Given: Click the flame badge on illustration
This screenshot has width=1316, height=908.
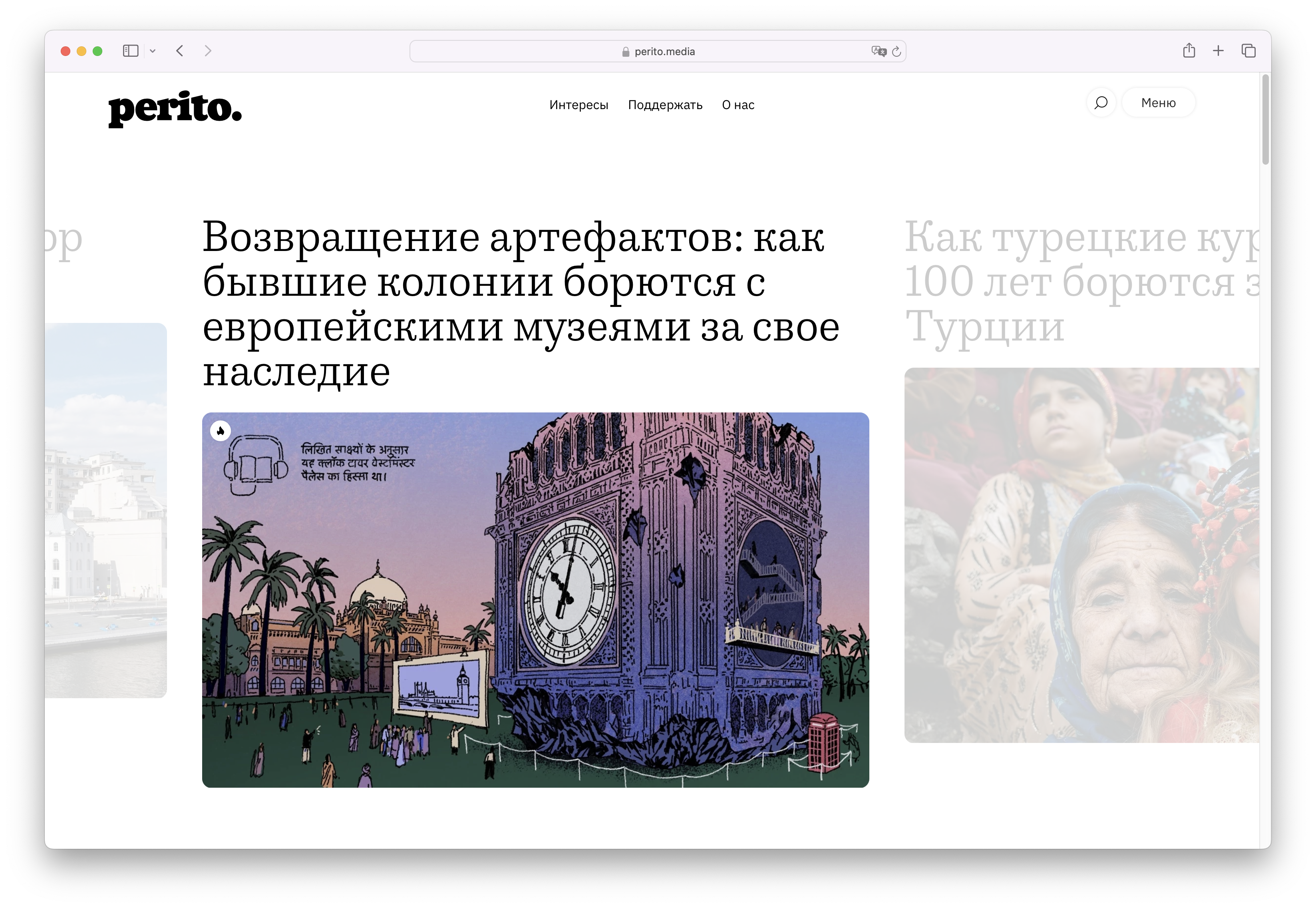Looking at the screenshot, I should [221, 431].
